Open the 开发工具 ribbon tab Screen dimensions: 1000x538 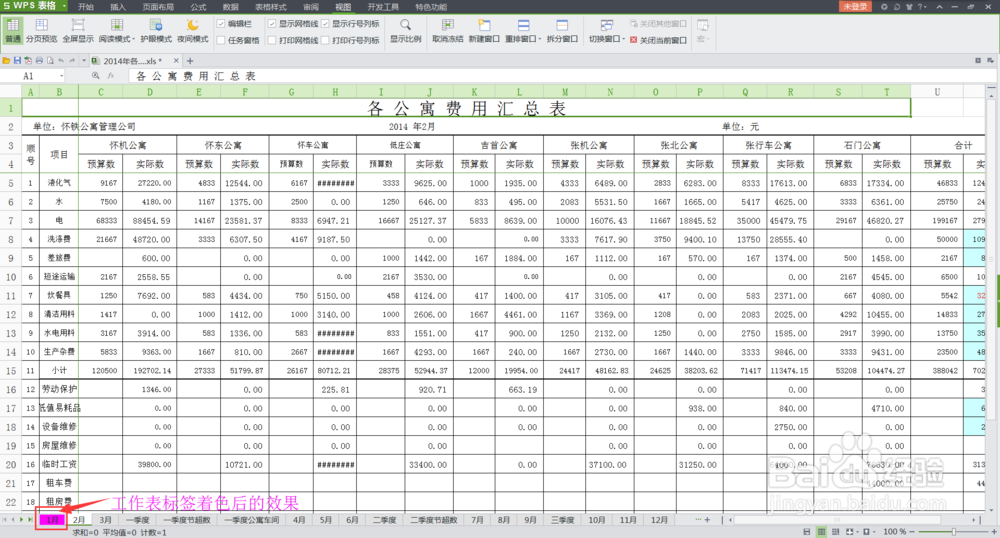[383, 6]
